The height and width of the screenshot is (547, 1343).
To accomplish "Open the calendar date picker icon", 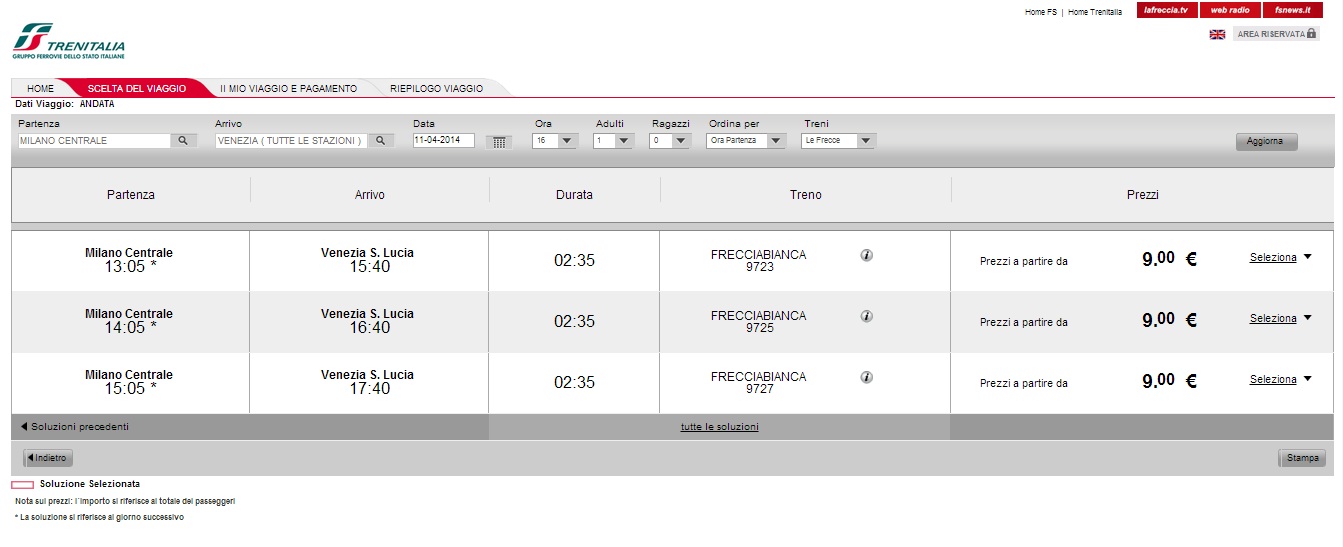I will [499, 142].
